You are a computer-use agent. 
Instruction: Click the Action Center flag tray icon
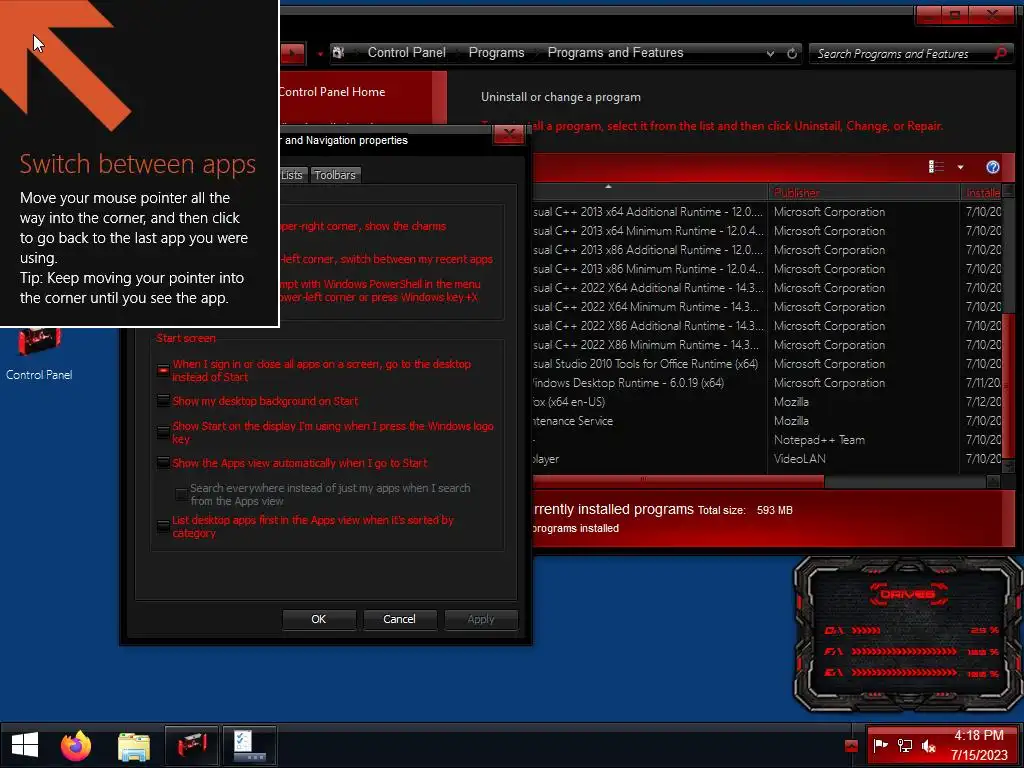pyautogui.click(x=880, y=745)
